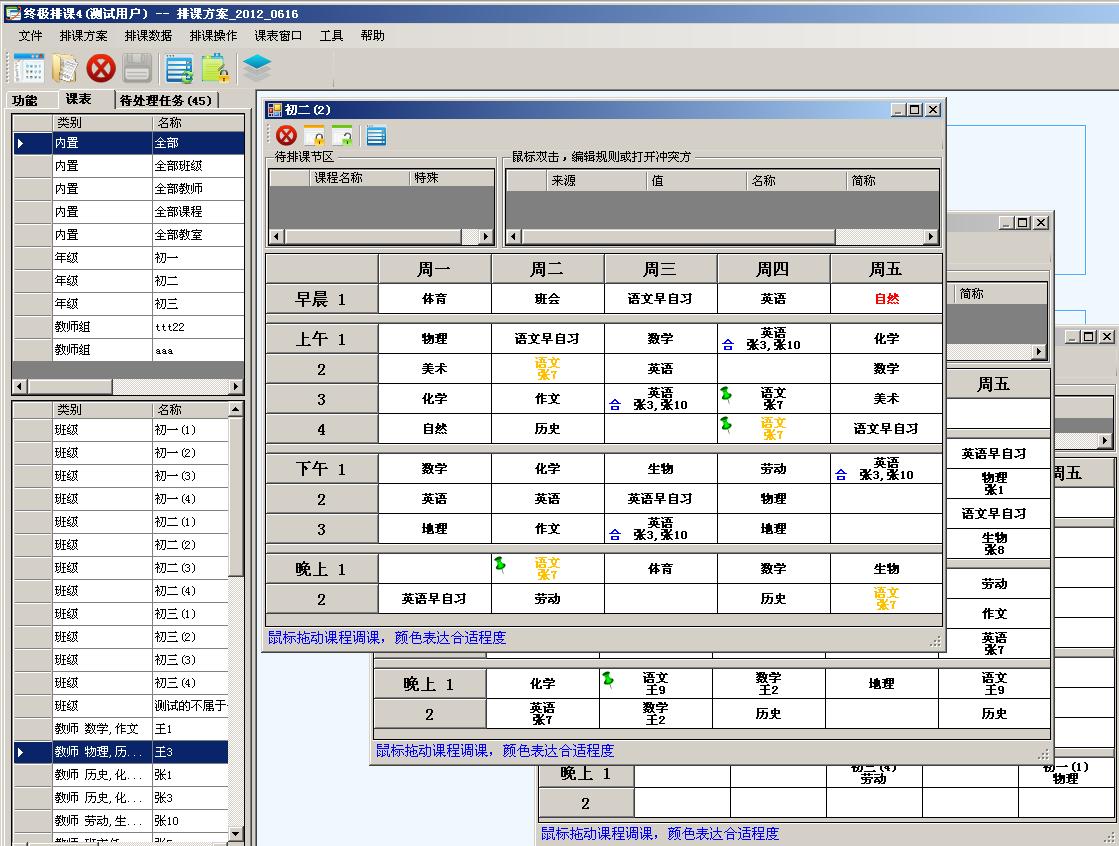Open the folder with documents toolbar icon
1119x846 pixels.
(65, 69)
